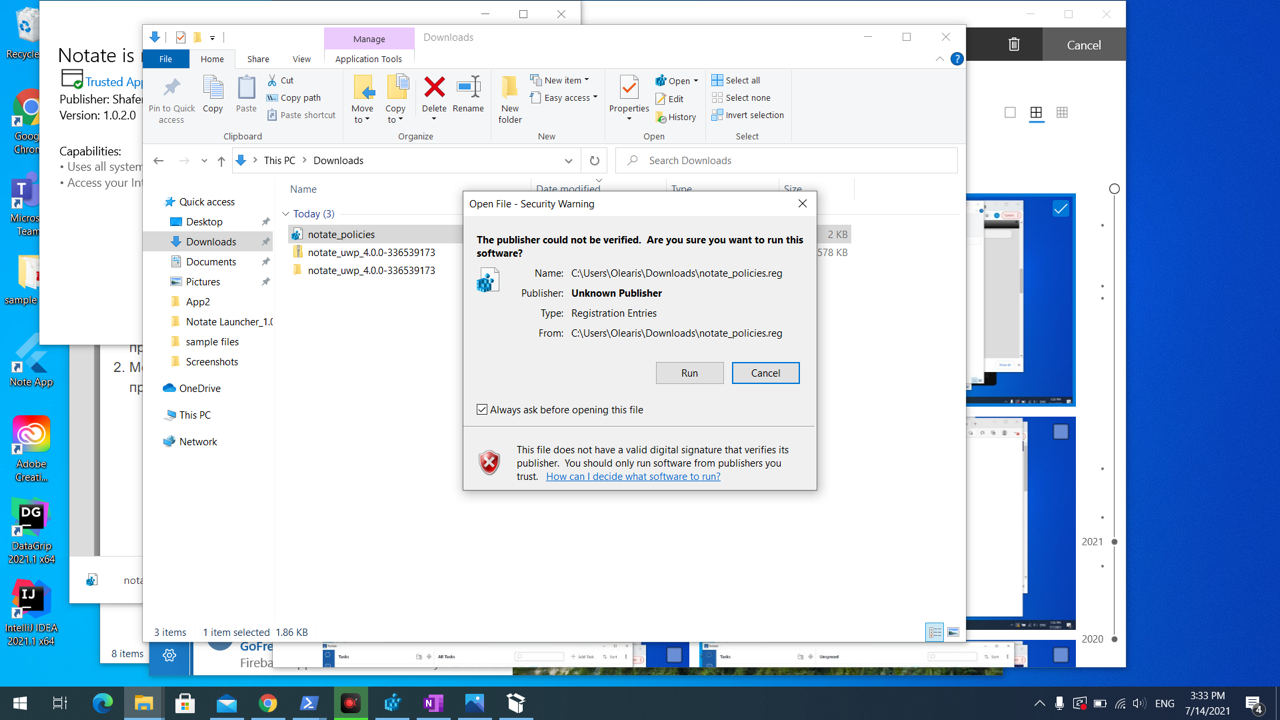
Task: Switch Explorer to large icons view button
Action: 953,632
